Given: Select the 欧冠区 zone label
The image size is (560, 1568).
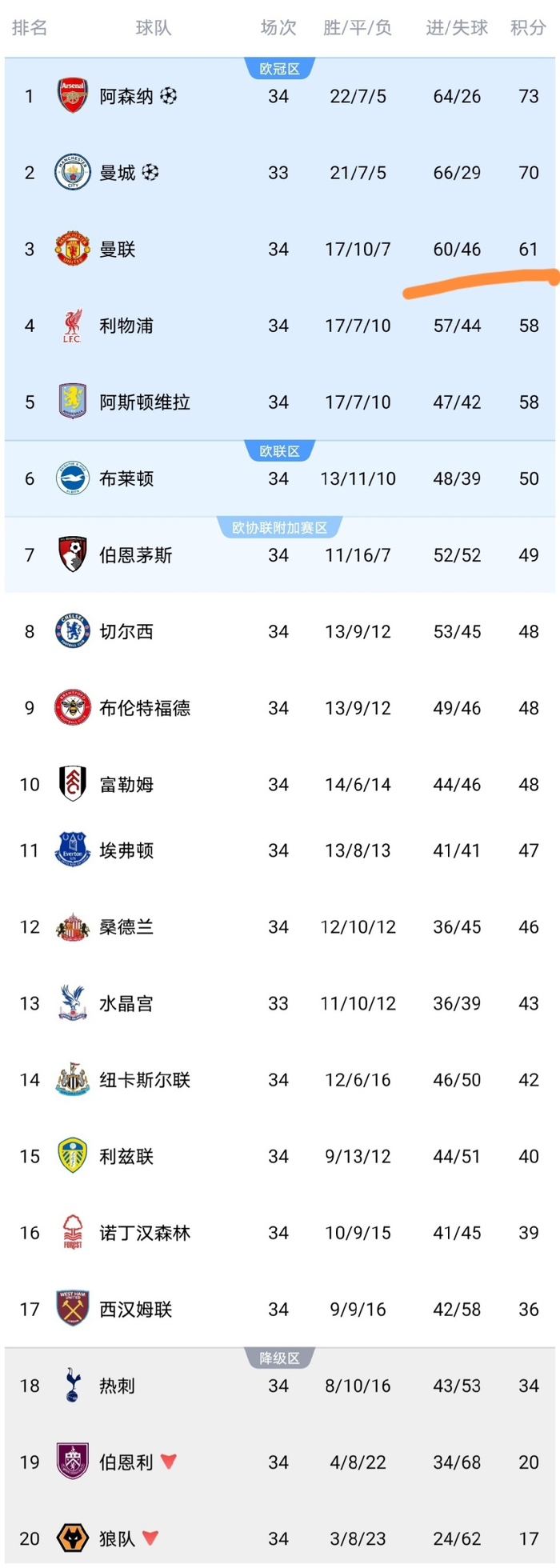Looking at the screenshot, I should pos(279,70).
